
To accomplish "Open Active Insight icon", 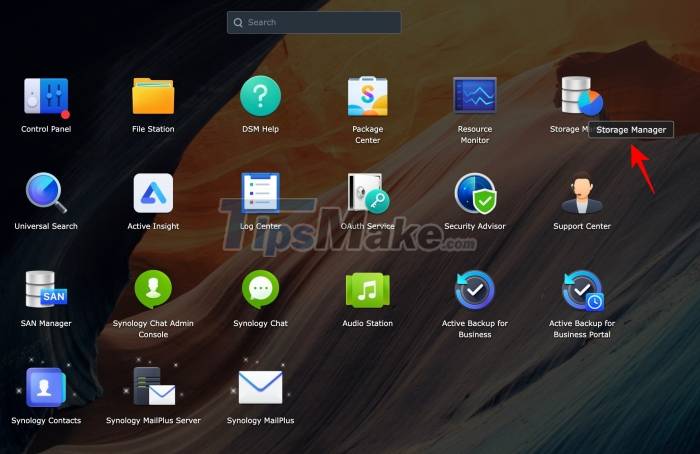I will [x=153, y=193].
